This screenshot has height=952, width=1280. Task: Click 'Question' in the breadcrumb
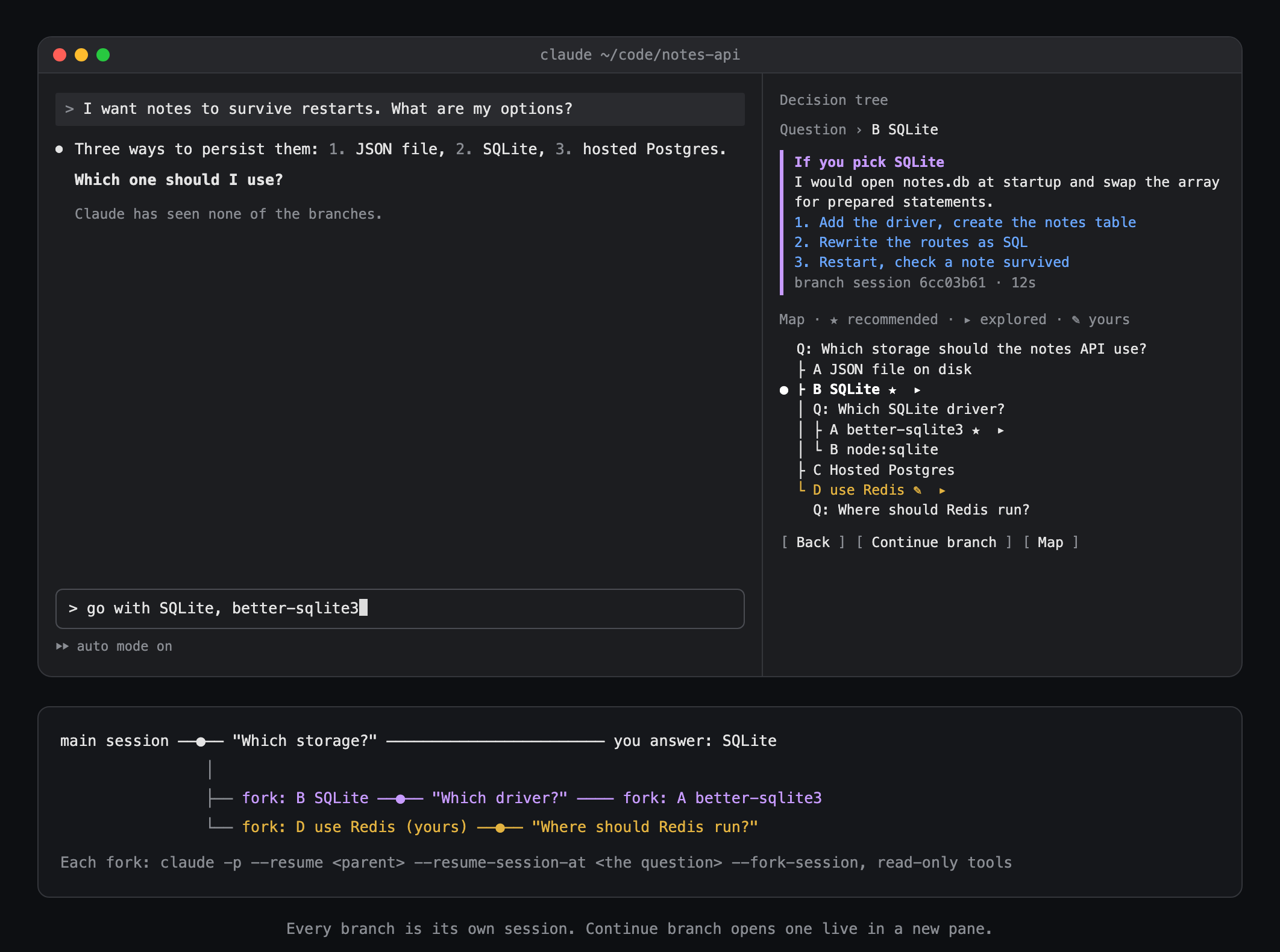pos(813,130)
